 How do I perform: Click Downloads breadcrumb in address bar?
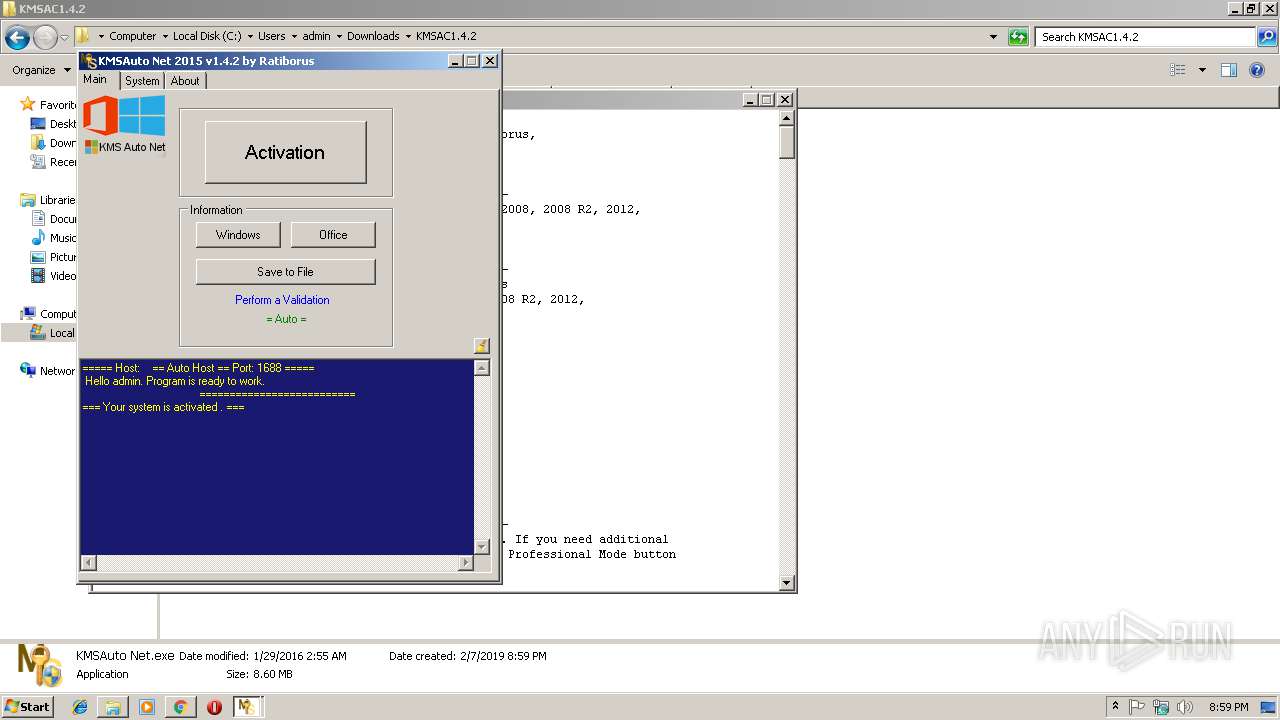click(373, 36)
